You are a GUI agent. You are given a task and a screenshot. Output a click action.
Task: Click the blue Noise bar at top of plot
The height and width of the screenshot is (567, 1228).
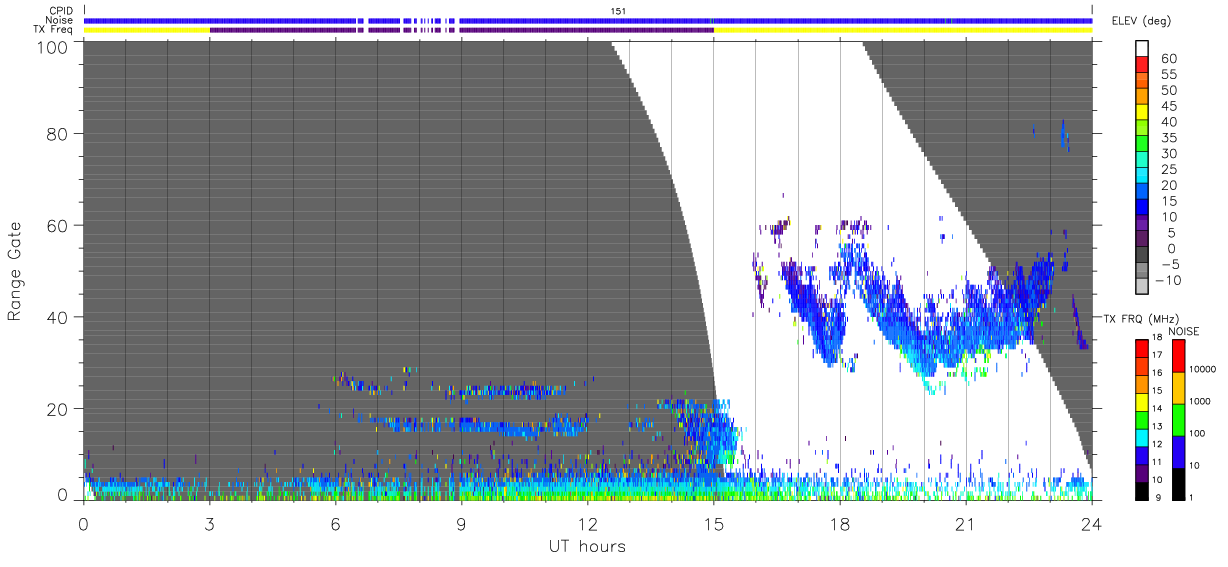pyautogui.click(x=587, y=20)
